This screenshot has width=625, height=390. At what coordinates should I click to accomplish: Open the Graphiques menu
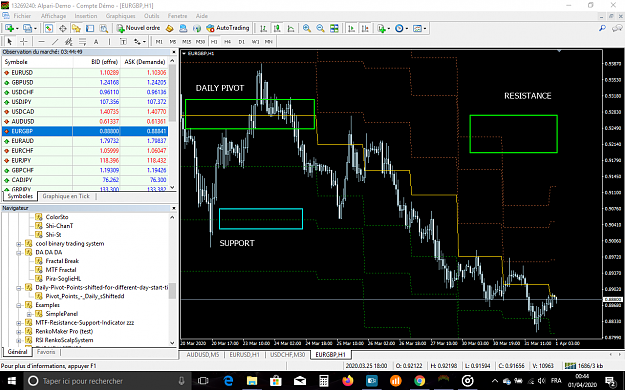coord(120,16)
